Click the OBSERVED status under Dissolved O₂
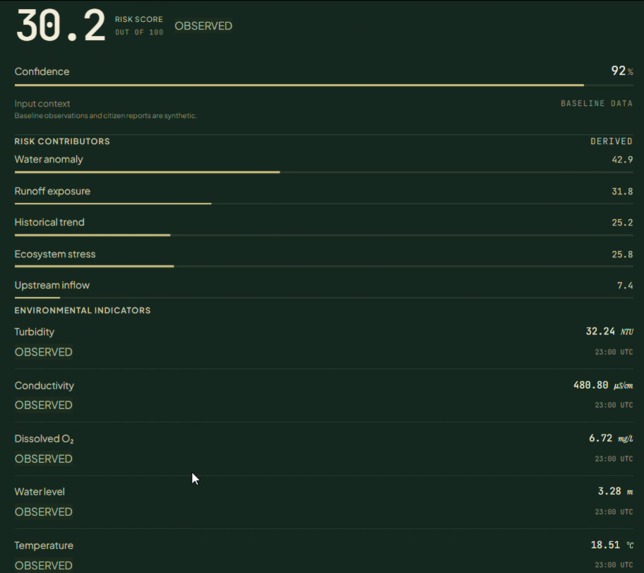Image resolution: width=644 pixels, height=573 pixels. click(43, 459)
